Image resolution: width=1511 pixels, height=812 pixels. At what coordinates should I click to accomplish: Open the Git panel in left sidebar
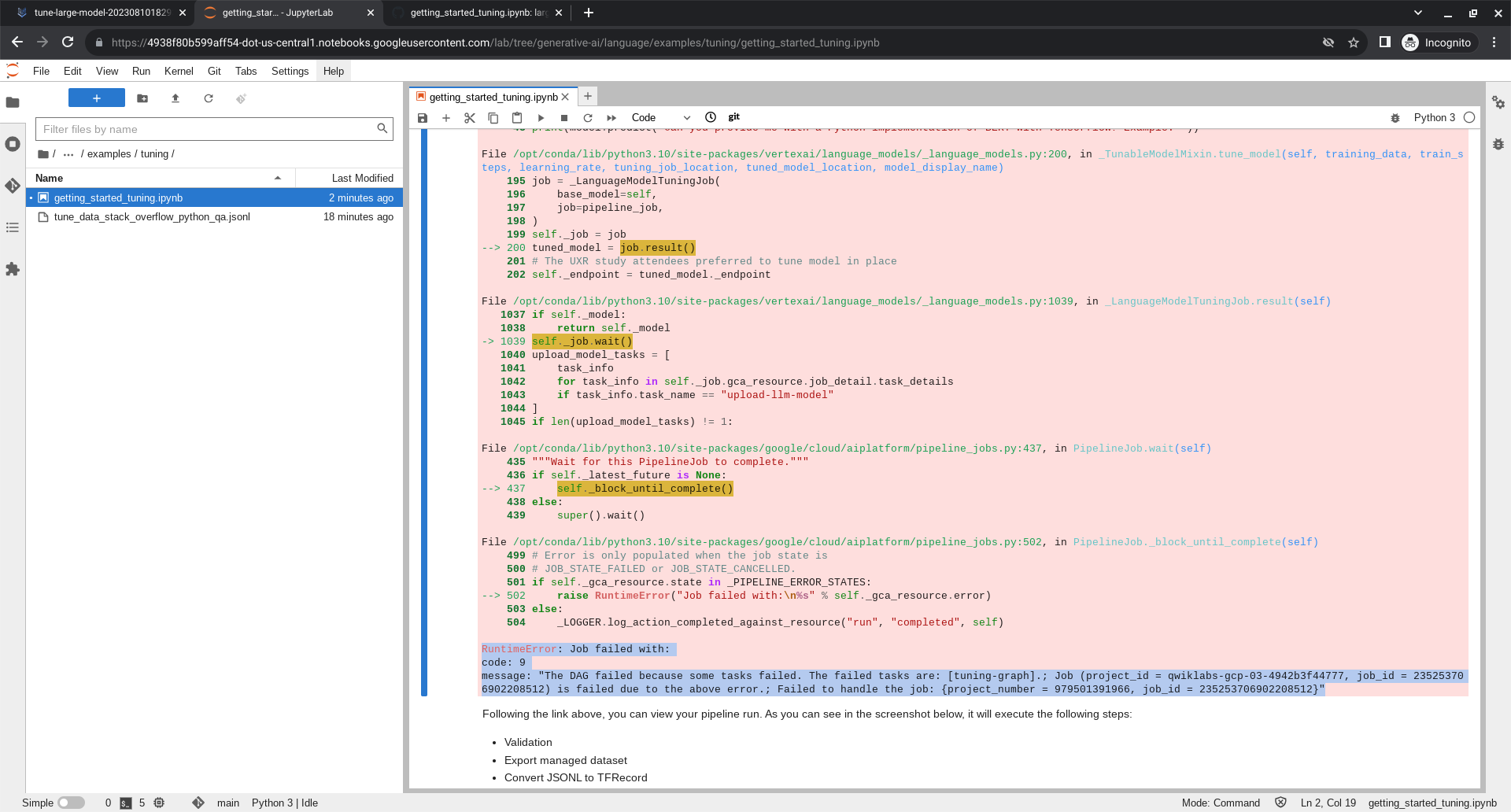(x=13, y=186)
